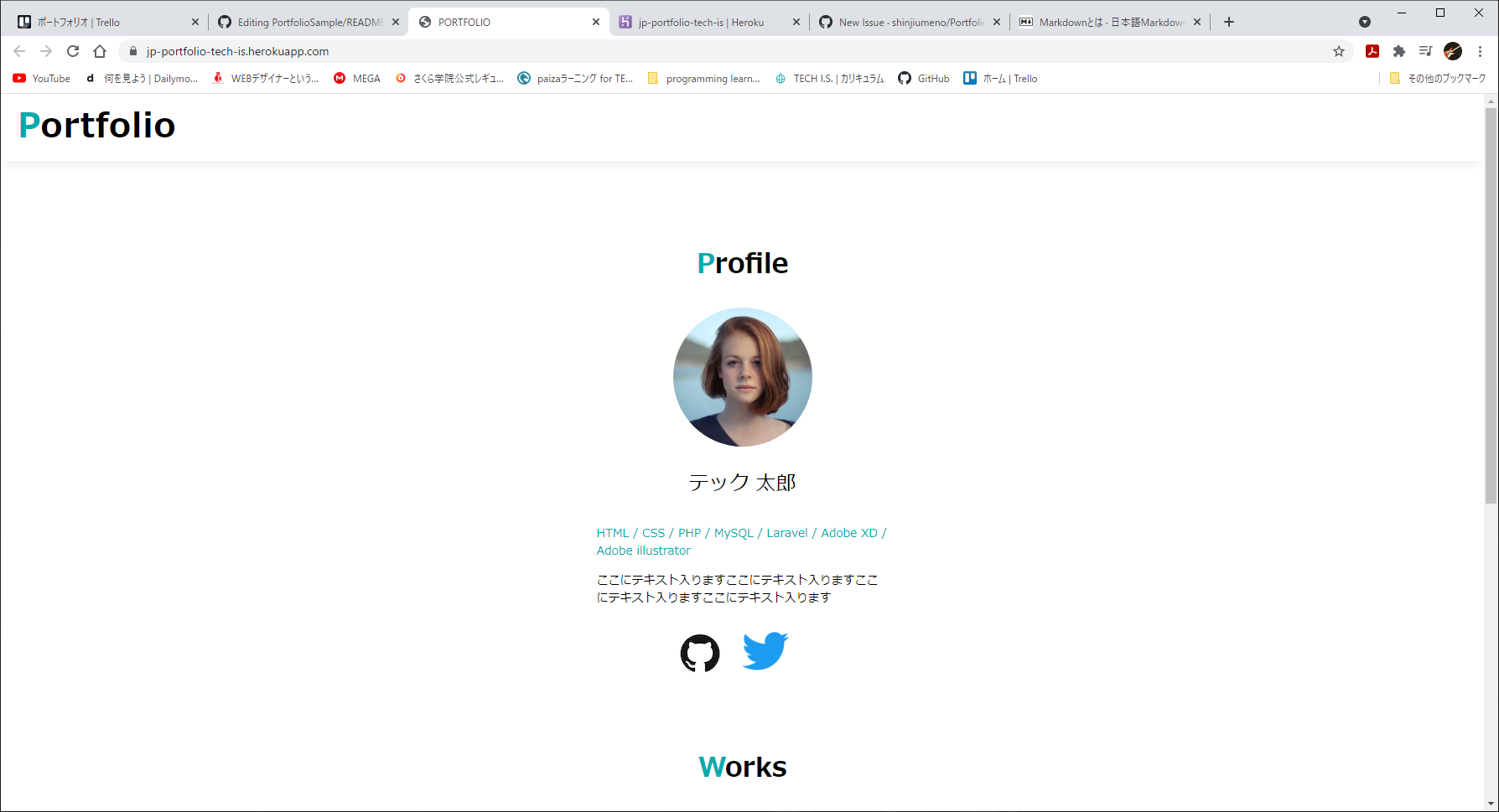
Task: Open the TECH I.S. カリキュラム bookmark
Action: pyautogui.click(x=830, y=78)
